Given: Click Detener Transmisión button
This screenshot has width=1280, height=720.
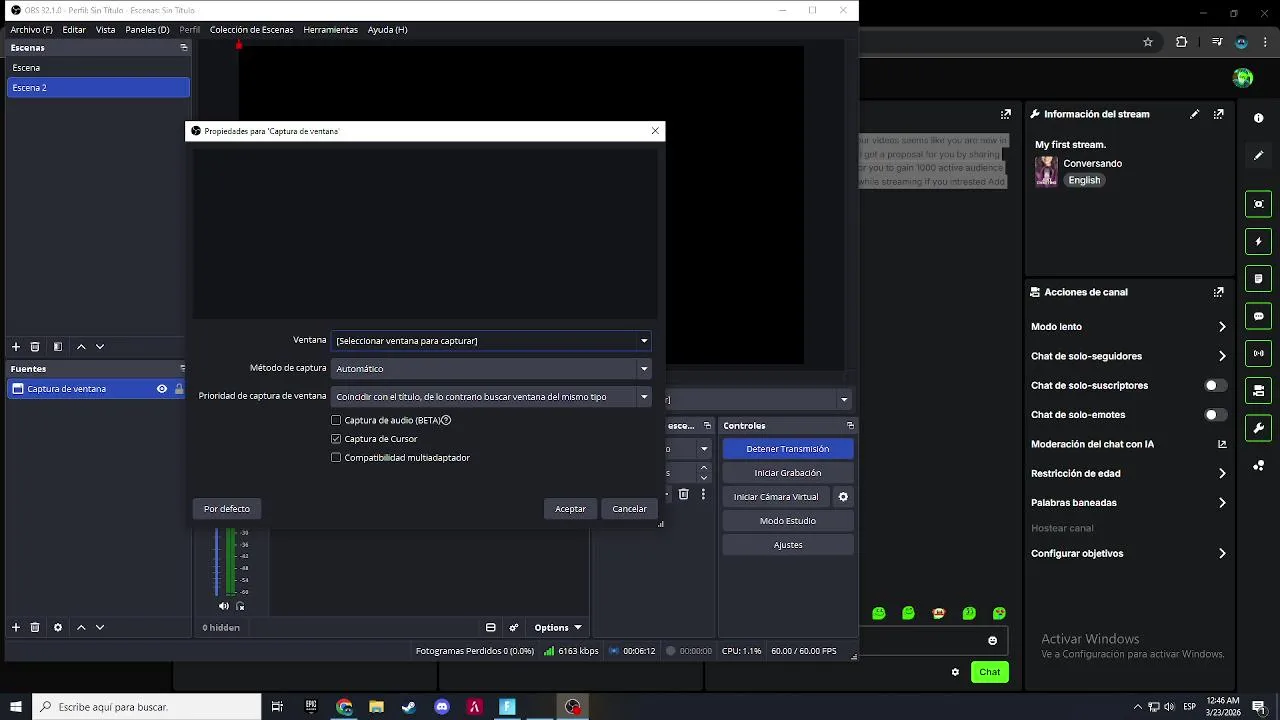Looking at the screenshot, I should (x=788, y=449).
